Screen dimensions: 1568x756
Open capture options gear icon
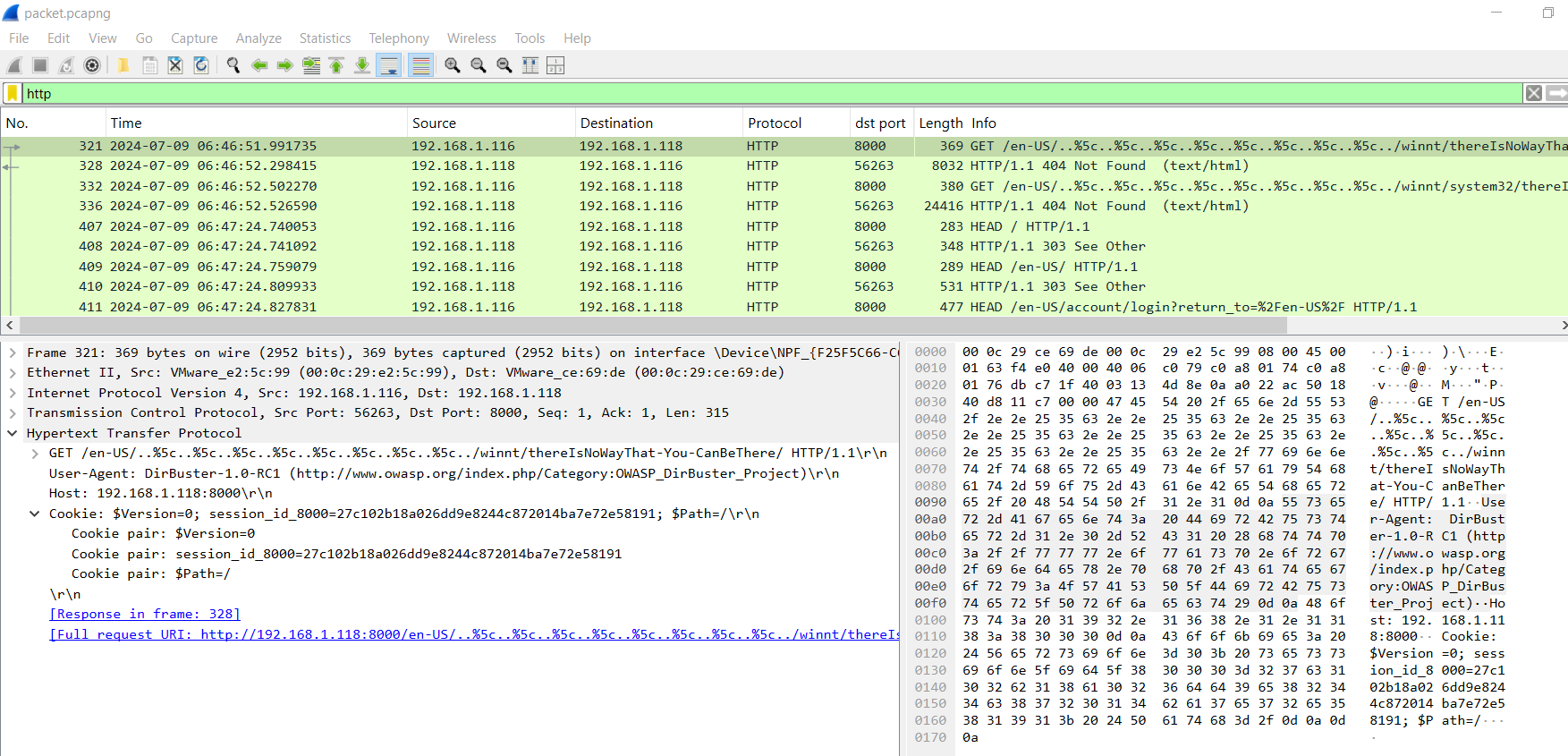click(92, 65)
